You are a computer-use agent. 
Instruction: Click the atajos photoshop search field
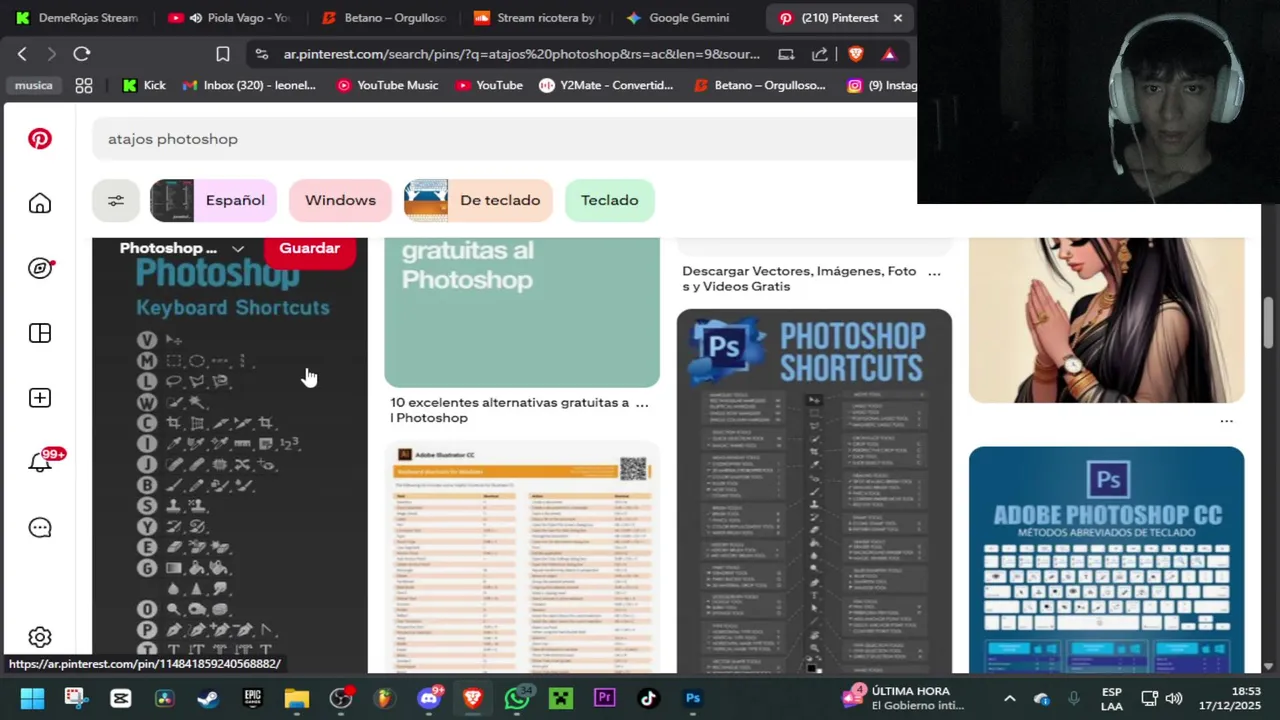tap(504, 139)
